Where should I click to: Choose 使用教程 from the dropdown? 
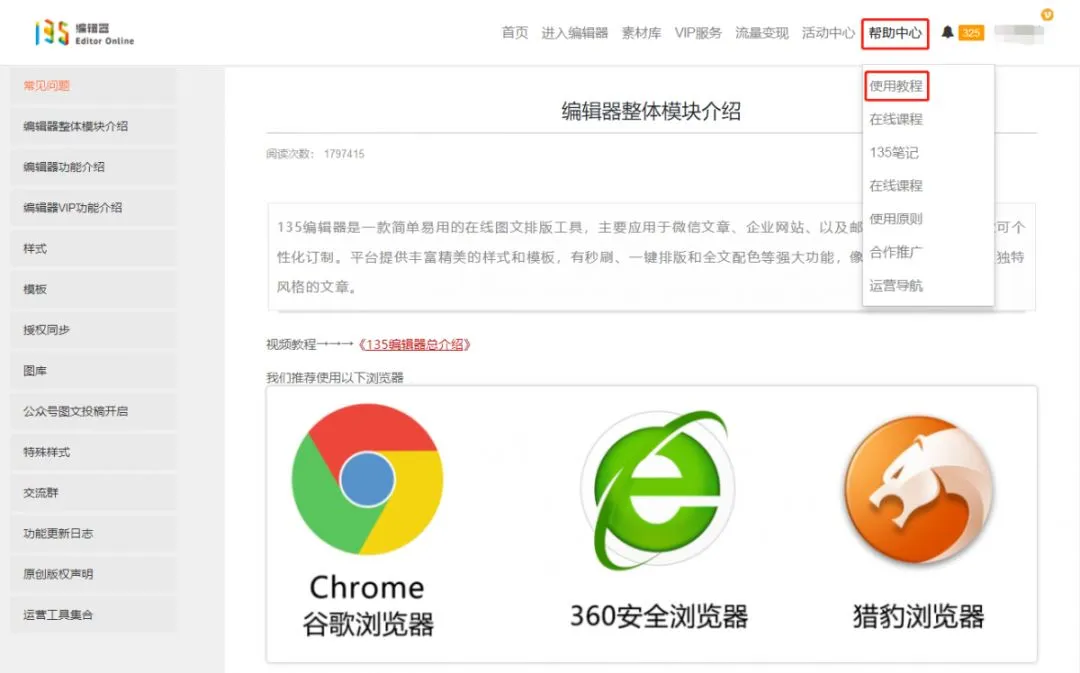pos(895,86)
